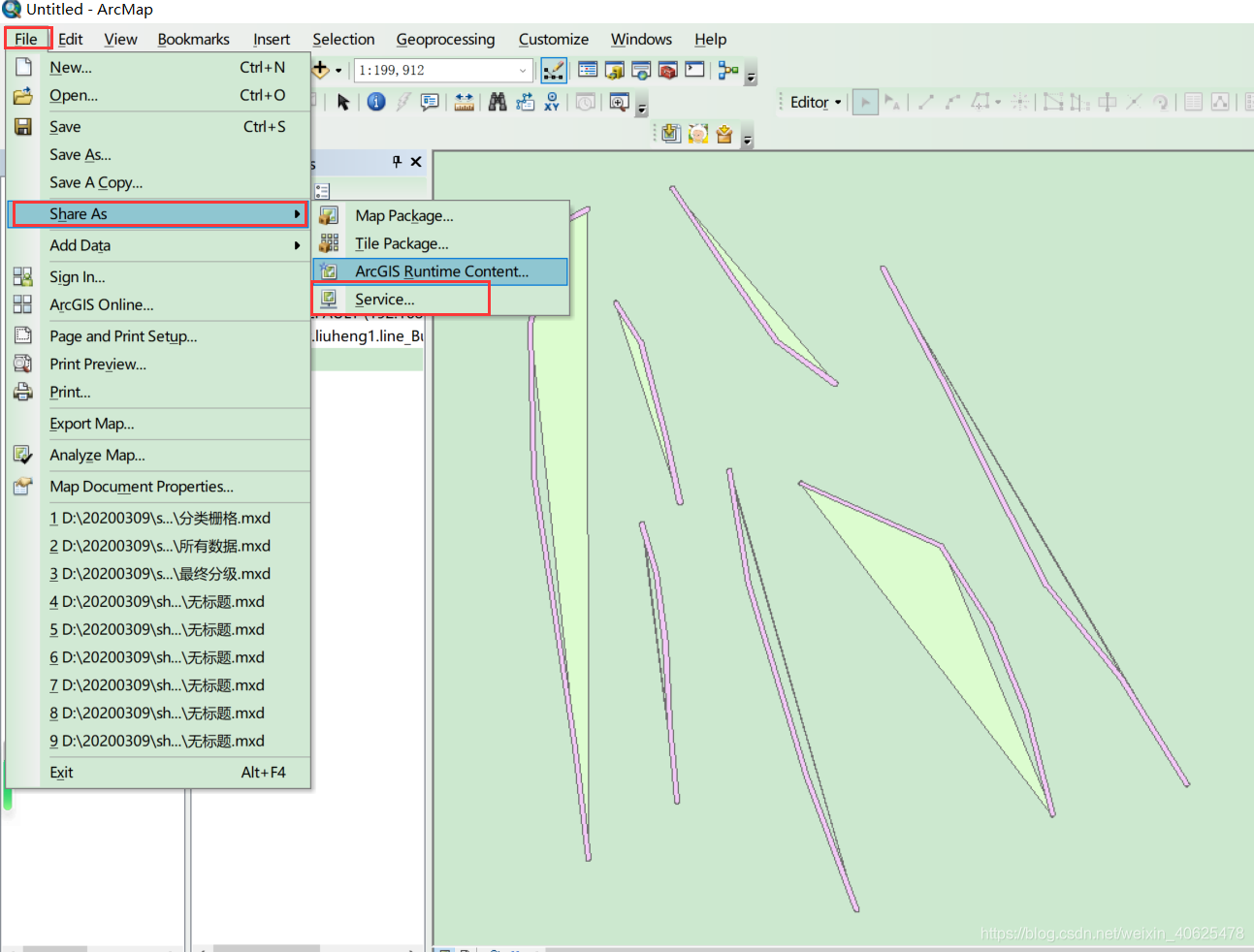Click Save in File menu
The image size is (1254, 952).
[158, 127]
